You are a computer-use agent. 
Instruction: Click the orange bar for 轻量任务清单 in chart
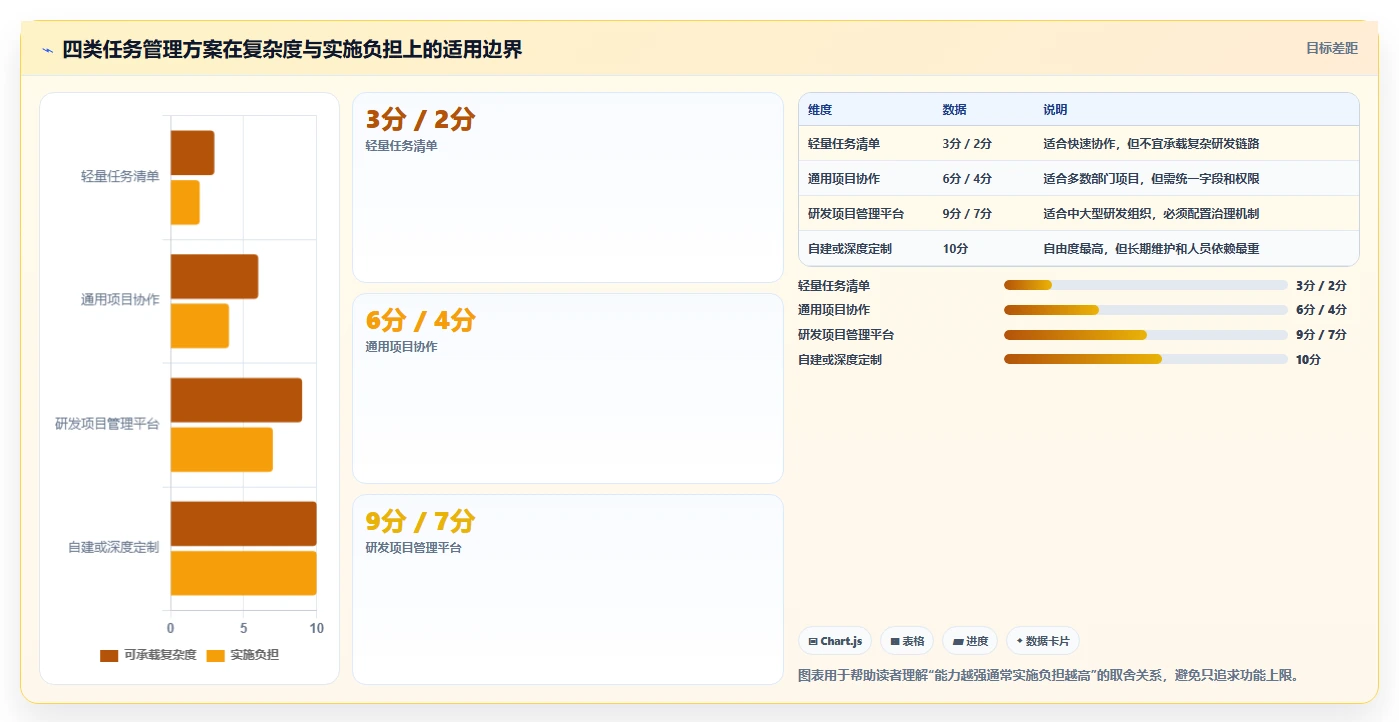pyautogui.click(x=185, y=202)
